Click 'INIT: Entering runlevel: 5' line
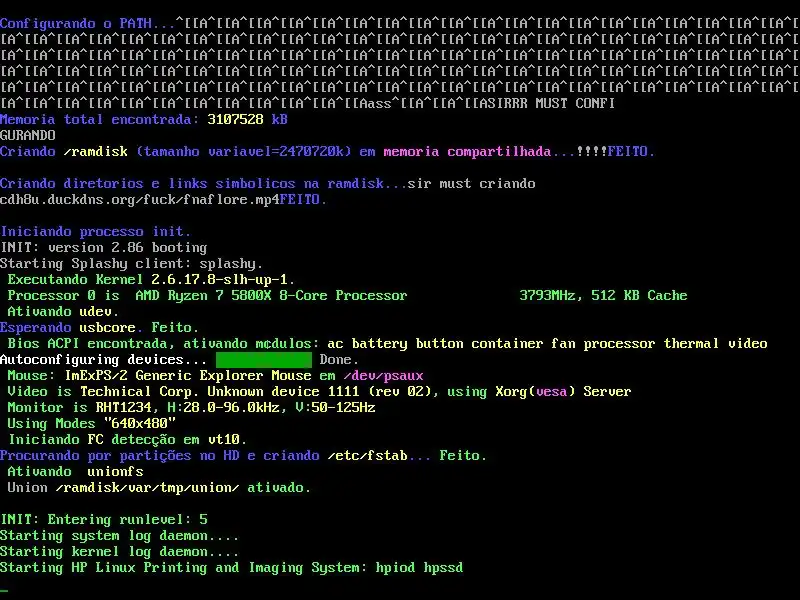Screen dimensions: 800x600 (104, 519)
